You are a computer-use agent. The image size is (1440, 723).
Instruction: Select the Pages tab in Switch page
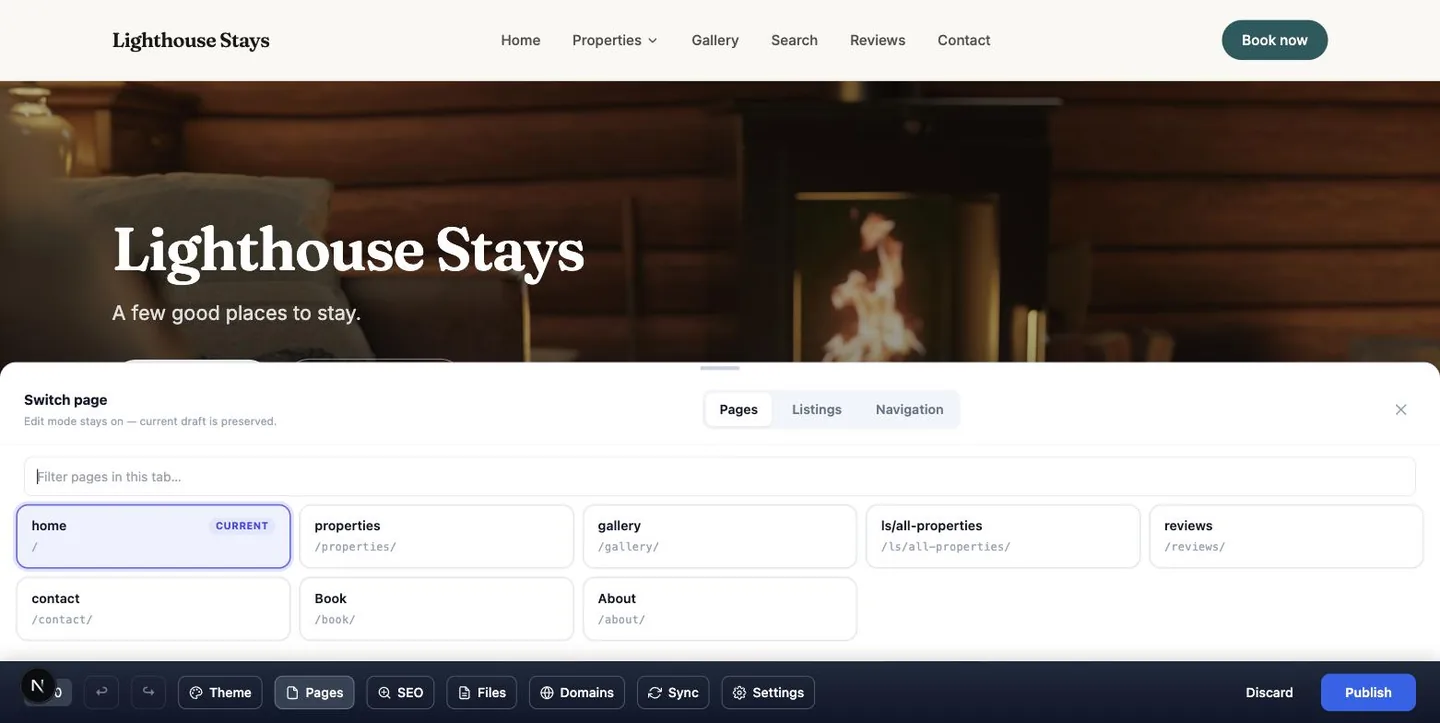(x=738, y=409)
